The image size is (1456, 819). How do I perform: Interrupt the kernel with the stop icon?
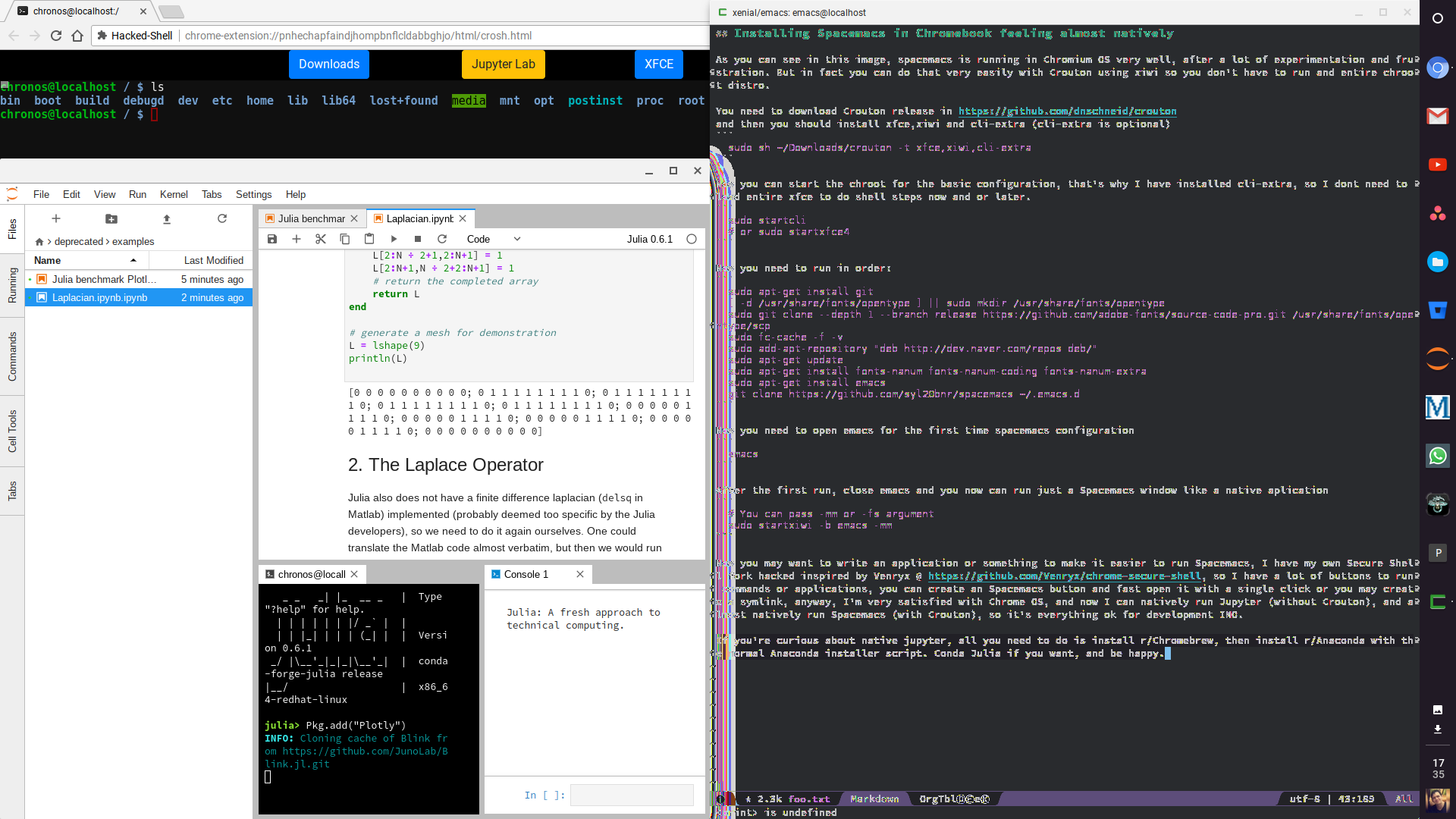tap(418, 239)
